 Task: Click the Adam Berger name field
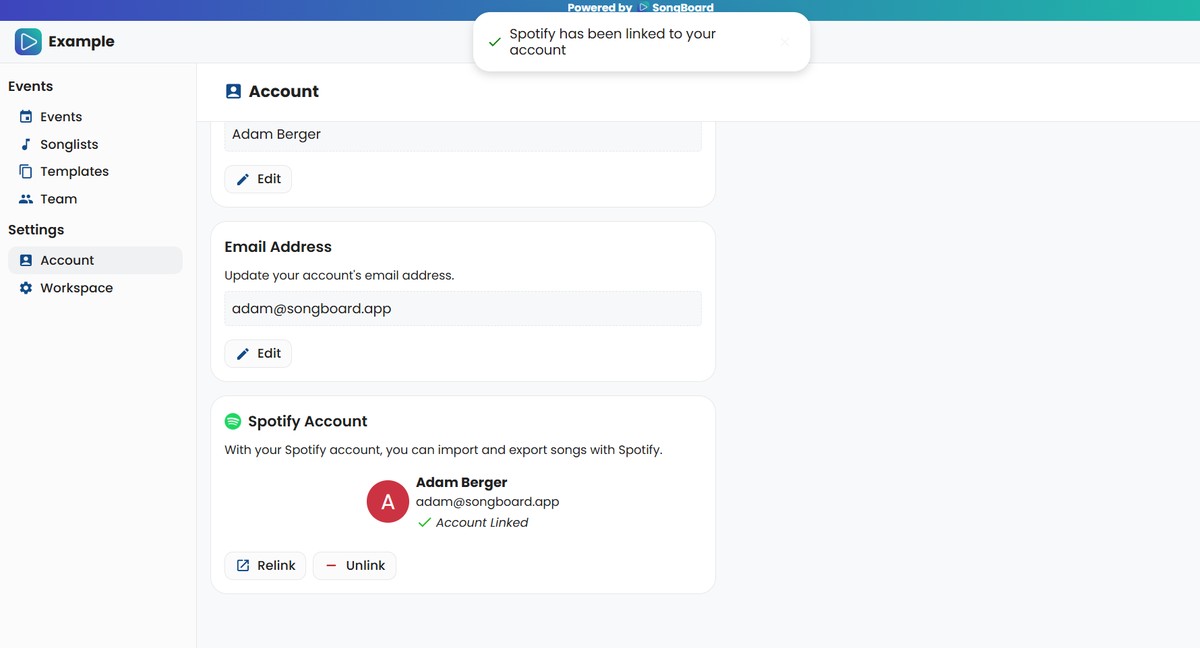(463, 136)
